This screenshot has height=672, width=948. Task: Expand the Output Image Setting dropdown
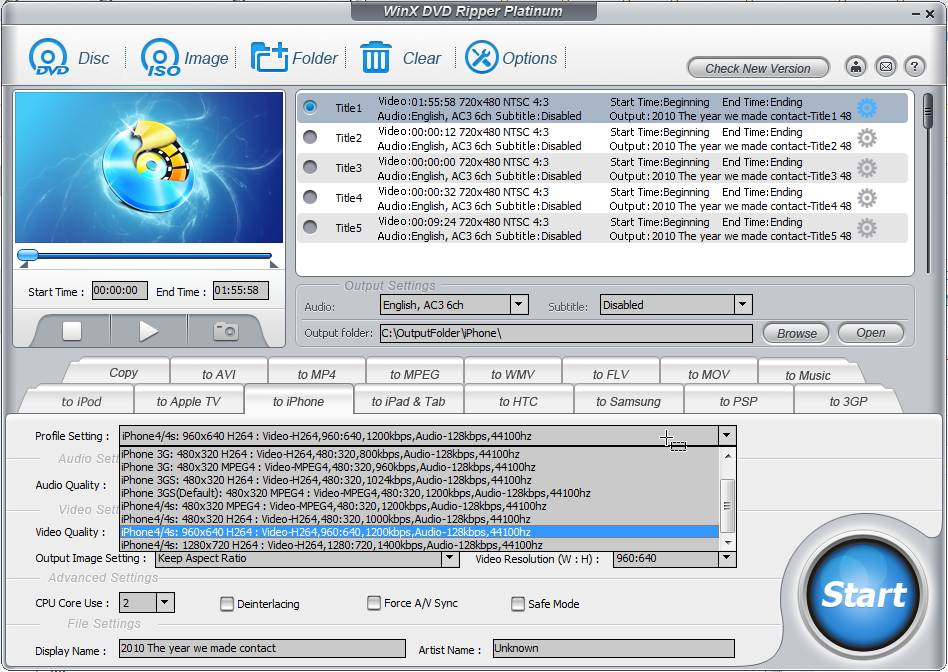449,558
